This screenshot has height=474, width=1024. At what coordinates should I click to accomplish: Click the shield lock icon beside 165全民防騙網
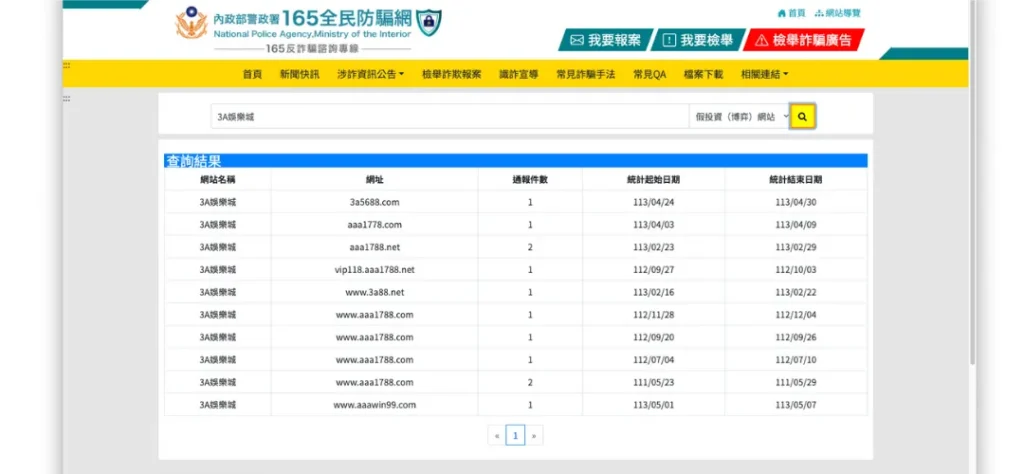pyautogui.click(x=429, y=22)
